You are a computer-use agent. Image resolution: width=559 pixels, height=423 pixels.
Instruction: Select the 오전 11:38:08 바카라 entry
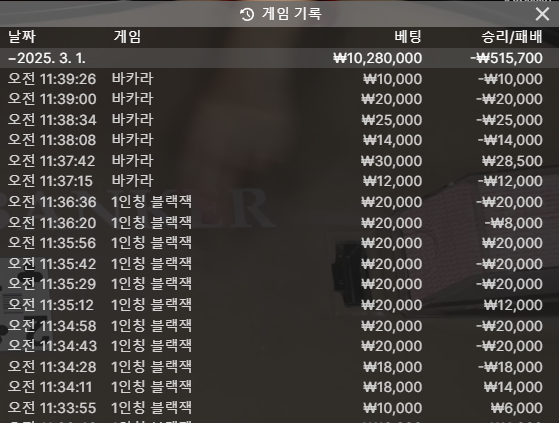(280, 140)
